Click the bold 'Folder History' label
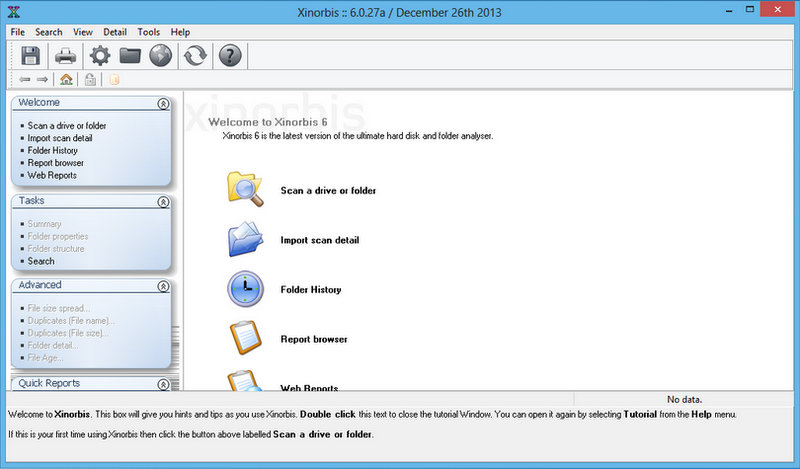The width and height of the screenshot is (800, 469). 311,289
